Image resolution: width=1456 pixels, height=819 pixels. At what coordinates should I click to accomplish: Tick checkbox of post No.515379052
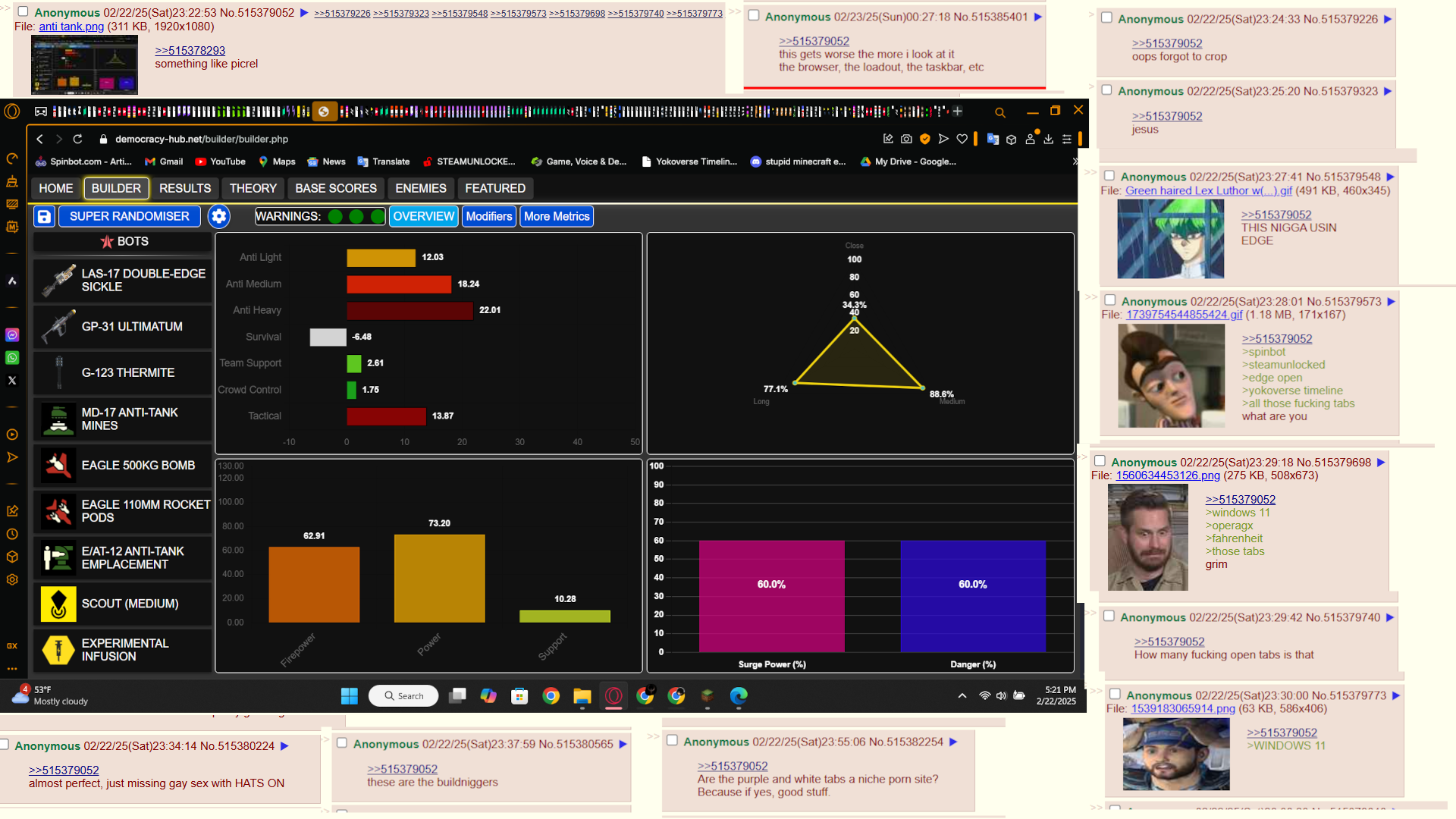[23, 11]
